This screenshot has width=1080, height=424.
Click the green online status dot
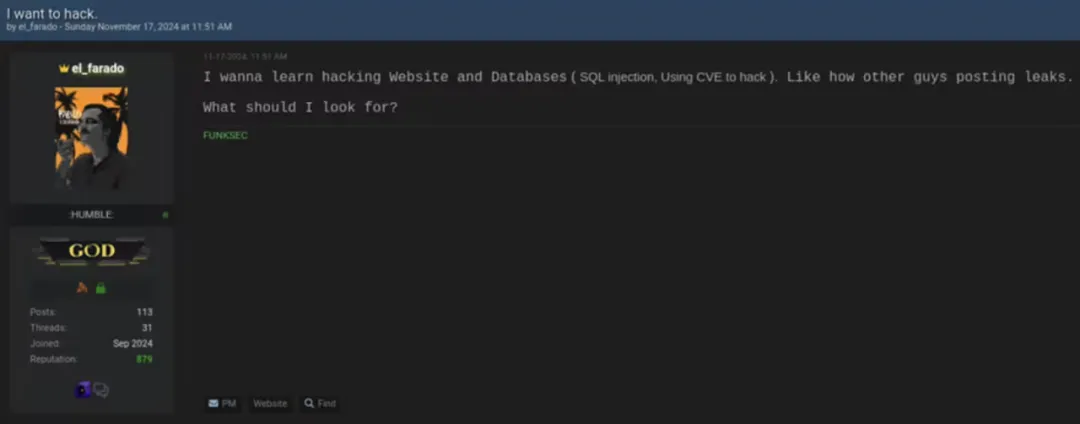166,215
